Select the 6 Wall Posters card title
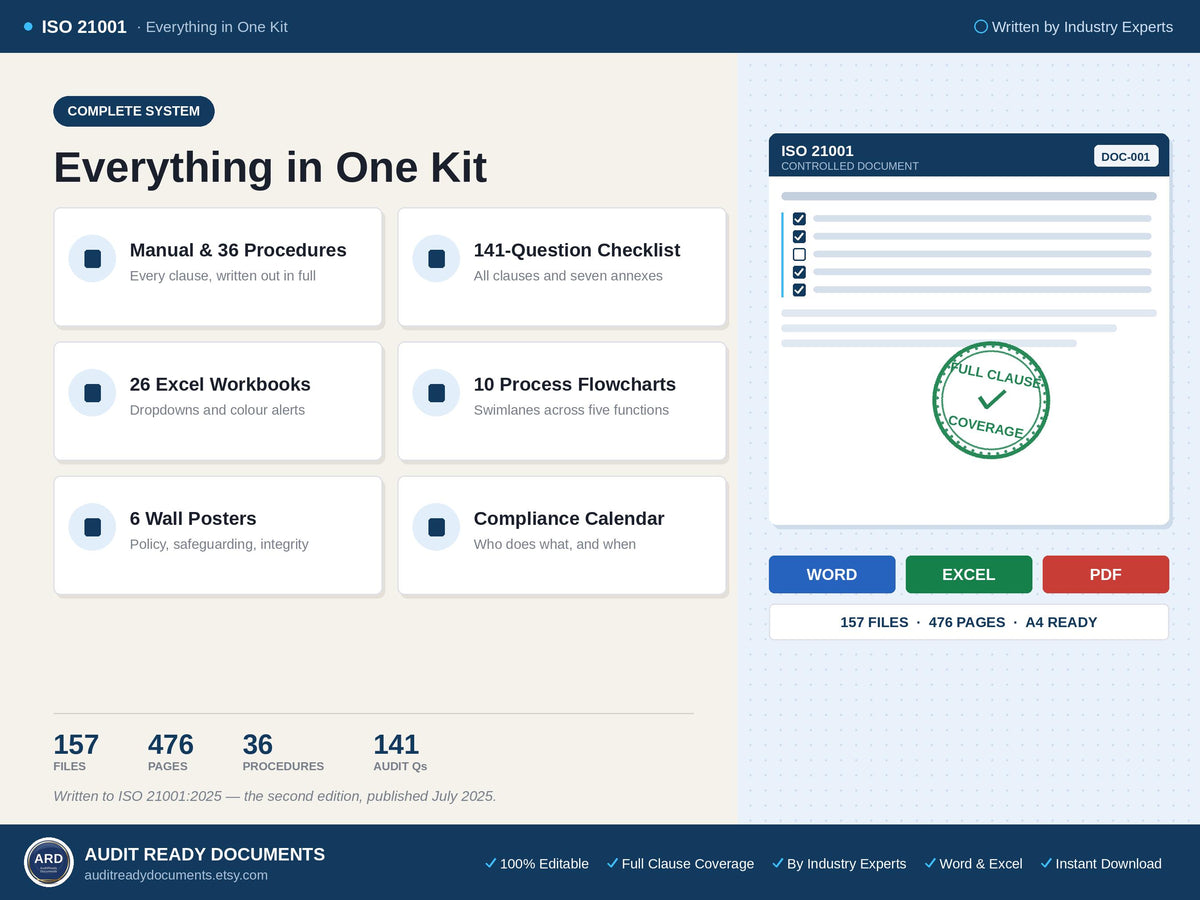The height and width of the screenshot is (900, 1200). (x=193, y=518)
